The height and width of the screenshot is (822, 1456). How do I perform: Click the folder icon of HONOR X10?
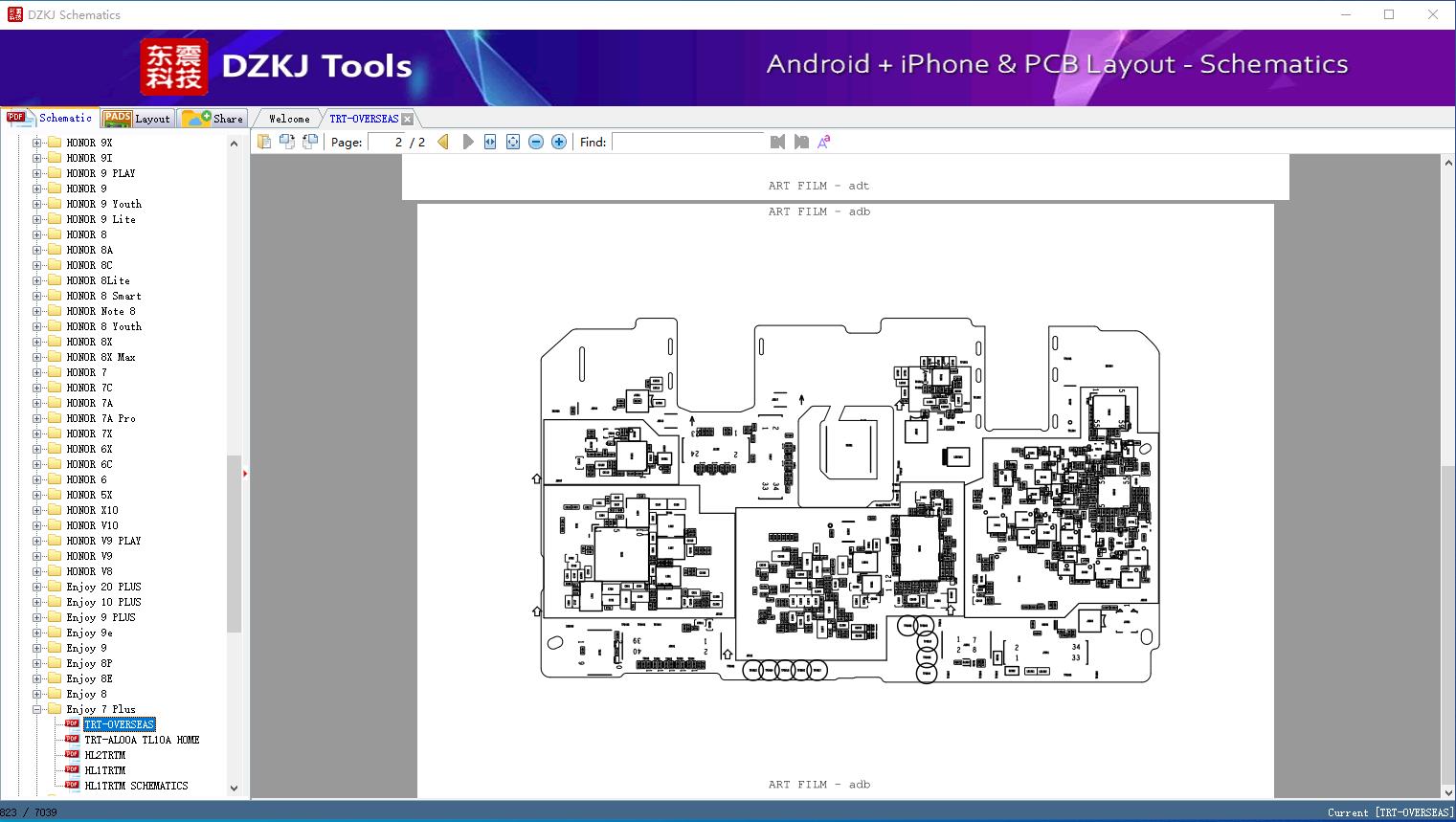(55, 510)
